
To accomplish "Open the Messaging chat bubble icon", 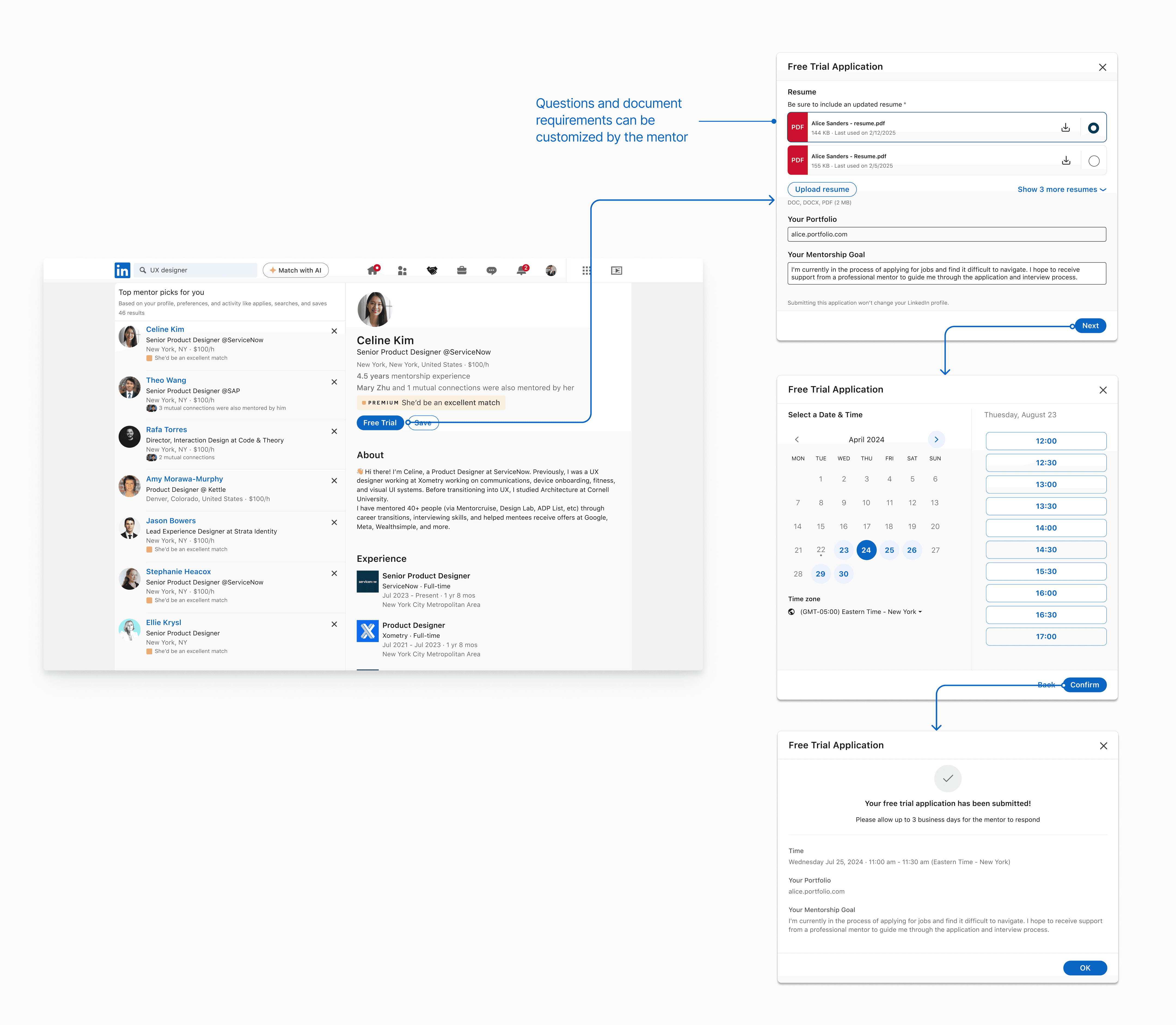I will click(491, 271).
